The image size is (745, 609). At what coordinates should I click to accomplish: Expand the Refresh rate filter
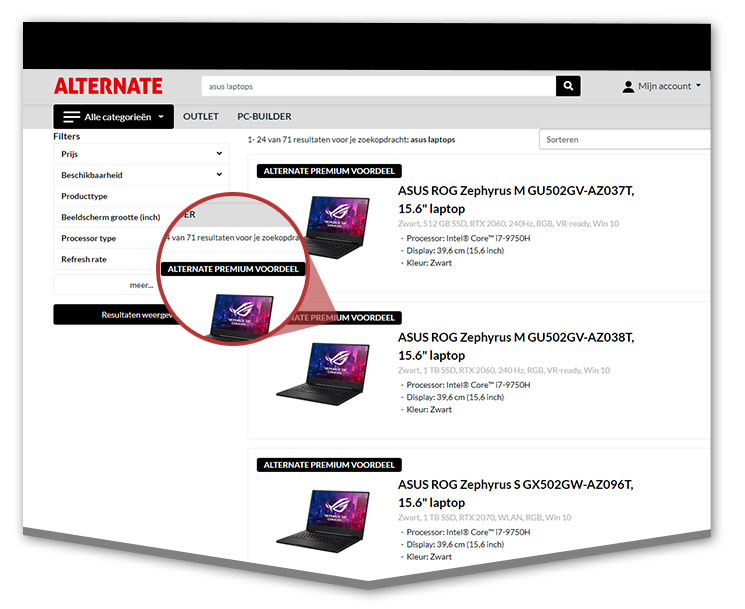105,259
